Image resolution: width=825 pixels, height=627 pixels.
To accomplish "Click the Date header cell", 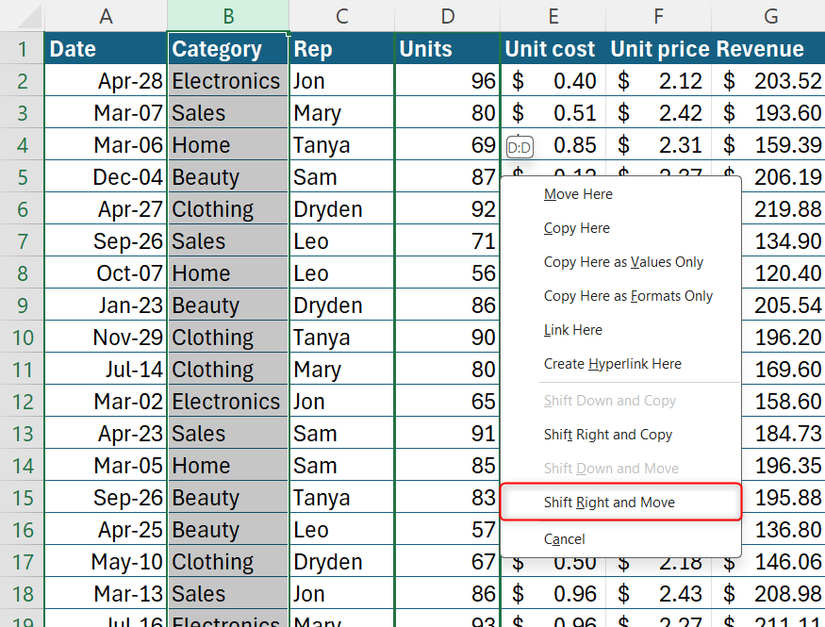I will [x=106, y=48].
